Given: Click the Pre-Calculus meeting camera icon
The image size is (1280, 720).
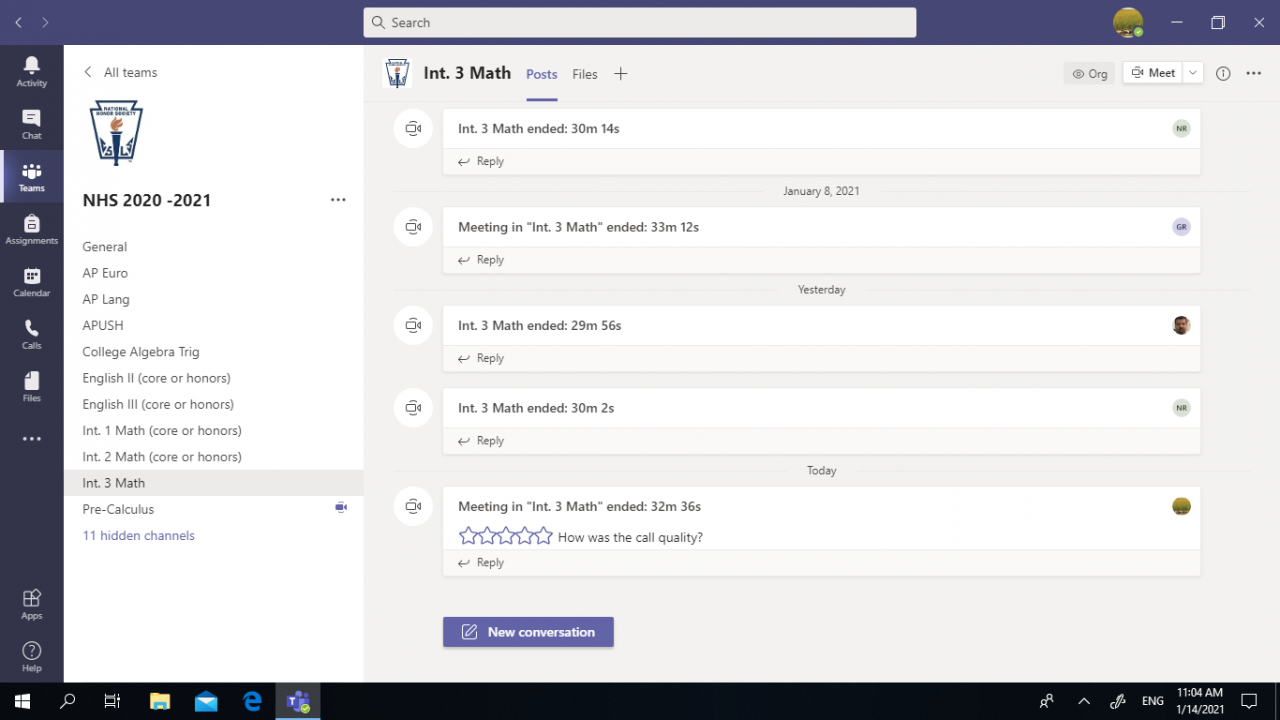Looking at the screenshot, I should (x=341, y=508).
